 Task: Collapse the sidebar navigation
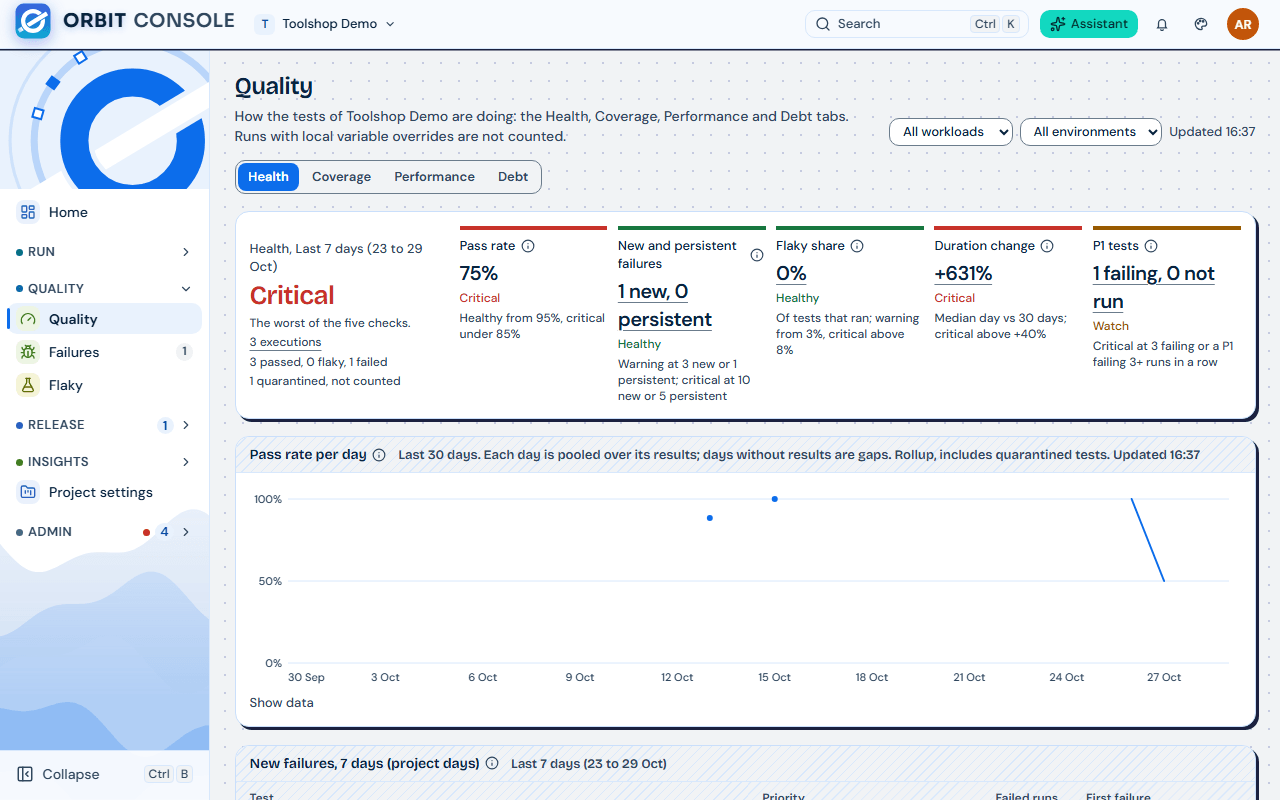[x=104, y=774]
